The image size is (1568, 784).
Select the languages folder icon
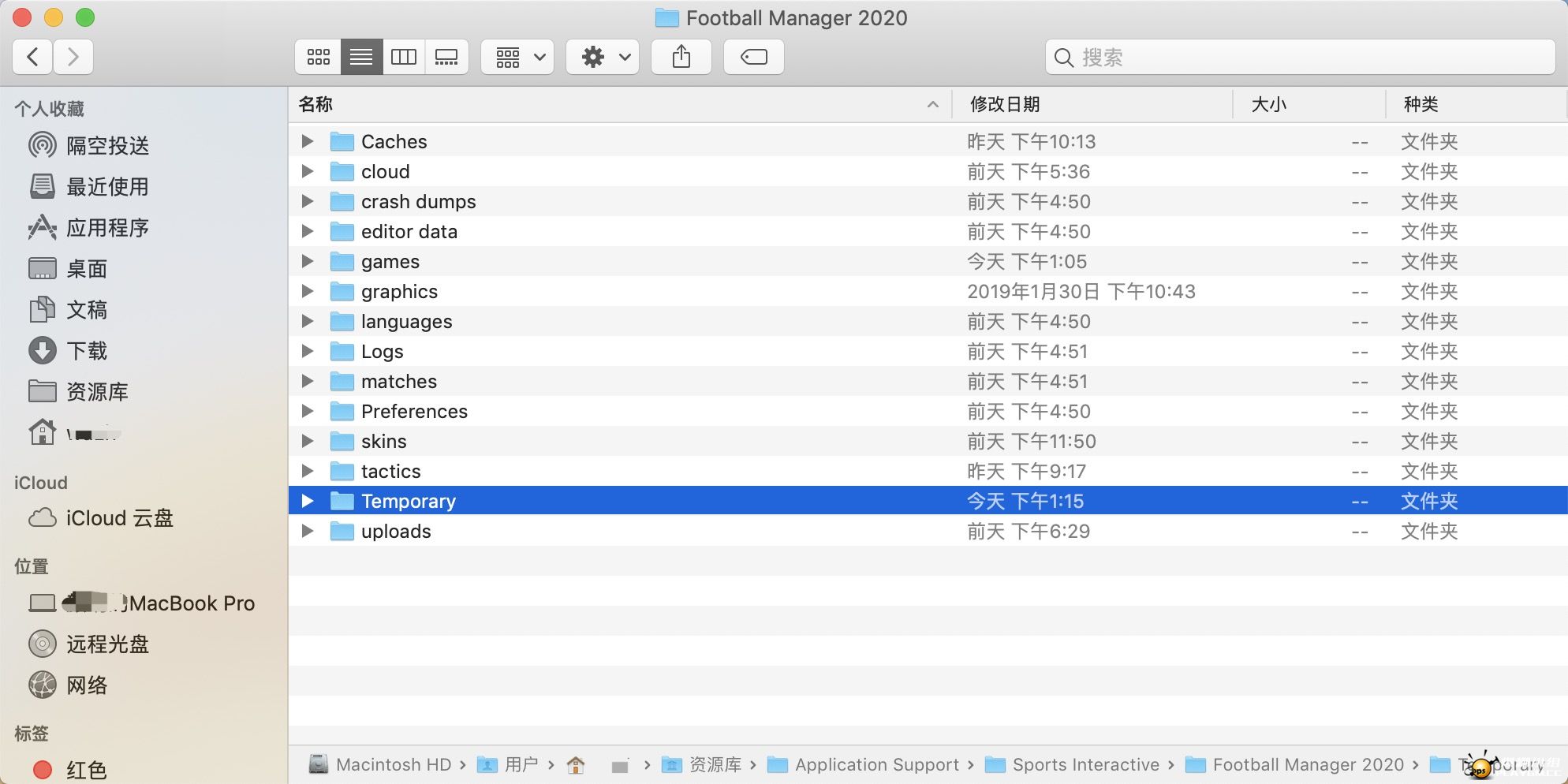(x=342, y=321)
